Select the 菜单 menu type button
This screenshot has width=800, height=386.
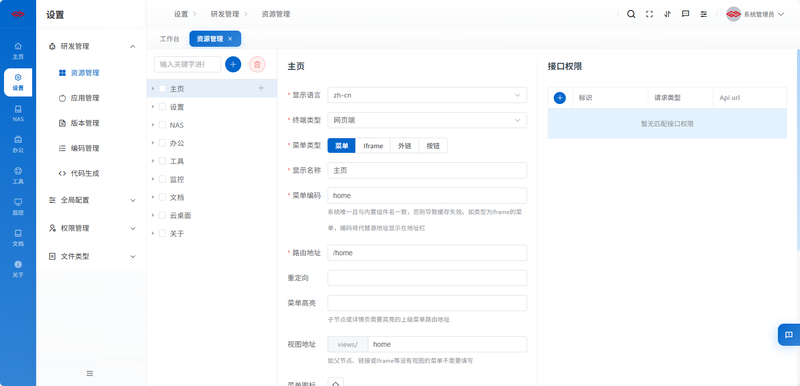[x=342, y=146]
